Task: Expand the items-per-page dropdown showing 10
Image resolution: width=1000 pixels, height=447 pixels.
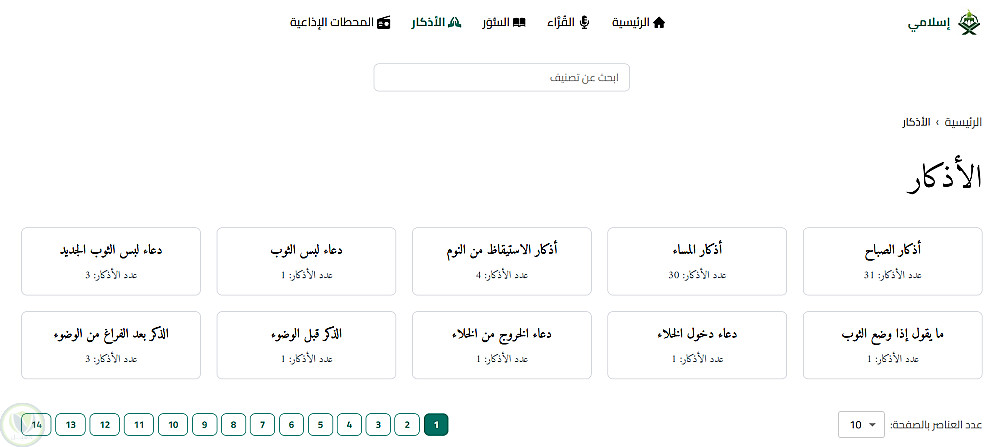Action: pos(862,425)
